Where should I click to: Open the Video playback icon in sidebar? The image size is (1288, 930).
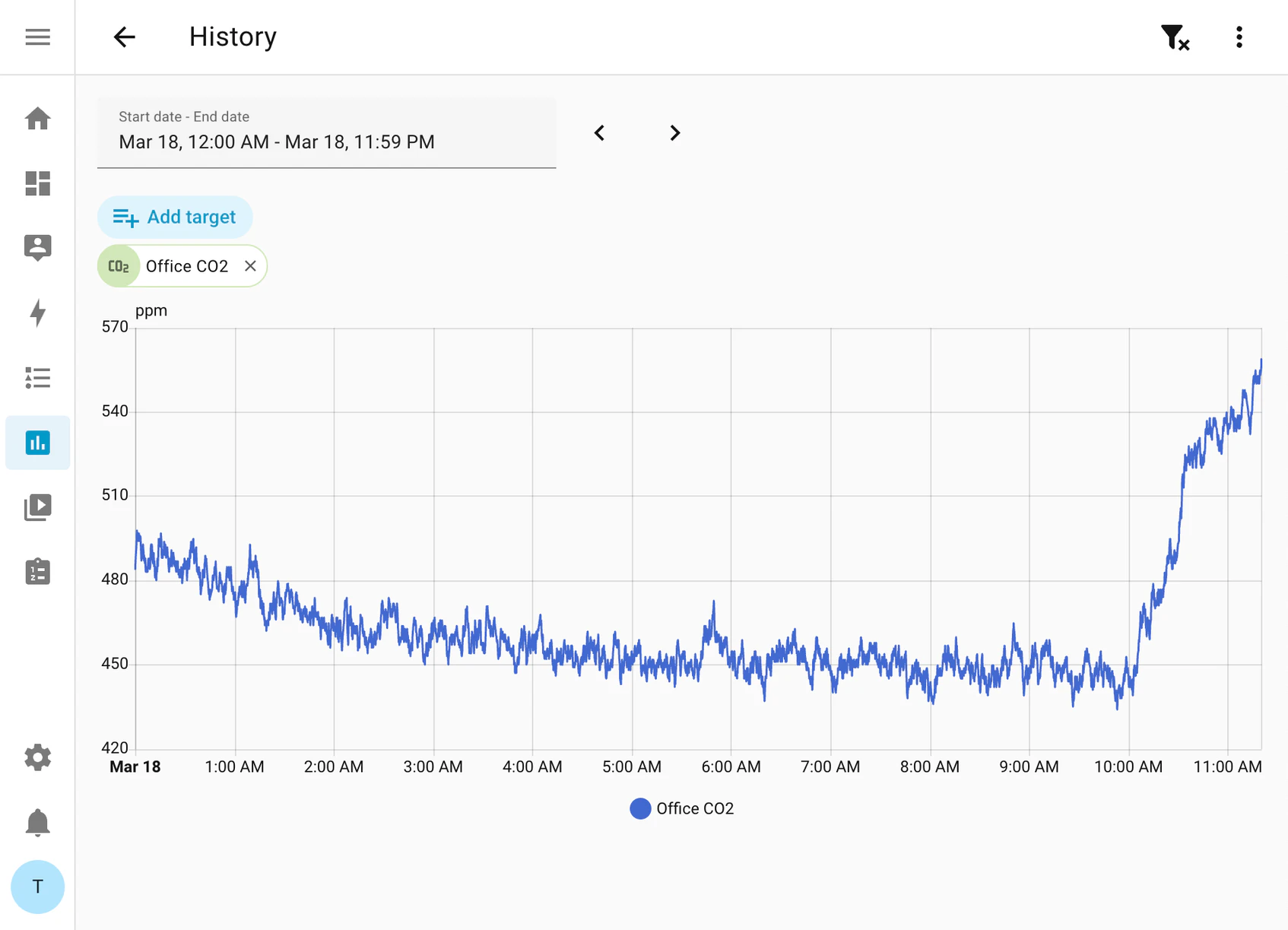[x=37, y=507]
